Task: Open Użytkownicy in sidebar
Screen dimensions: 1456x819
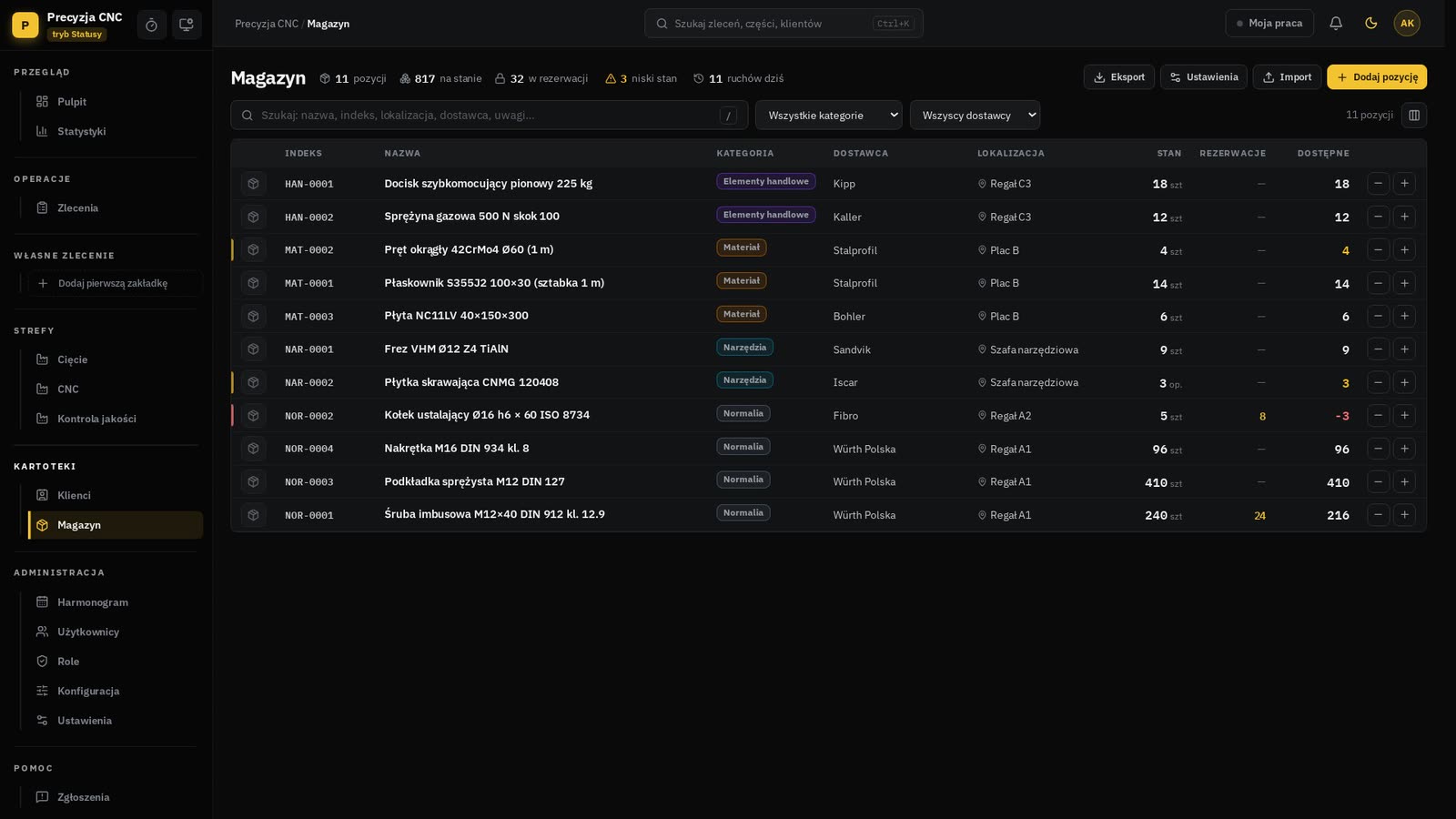Action: point(116,632)
